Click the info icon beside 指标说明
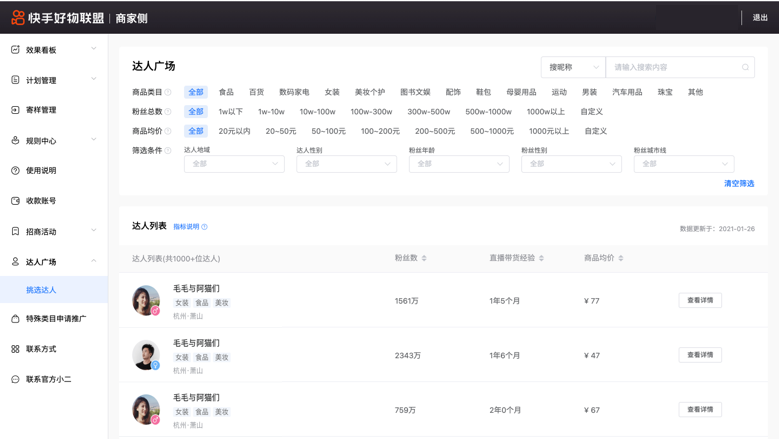The width and height of the screenshot is (779, 439). pyautogui.click(x=205, y=227)
